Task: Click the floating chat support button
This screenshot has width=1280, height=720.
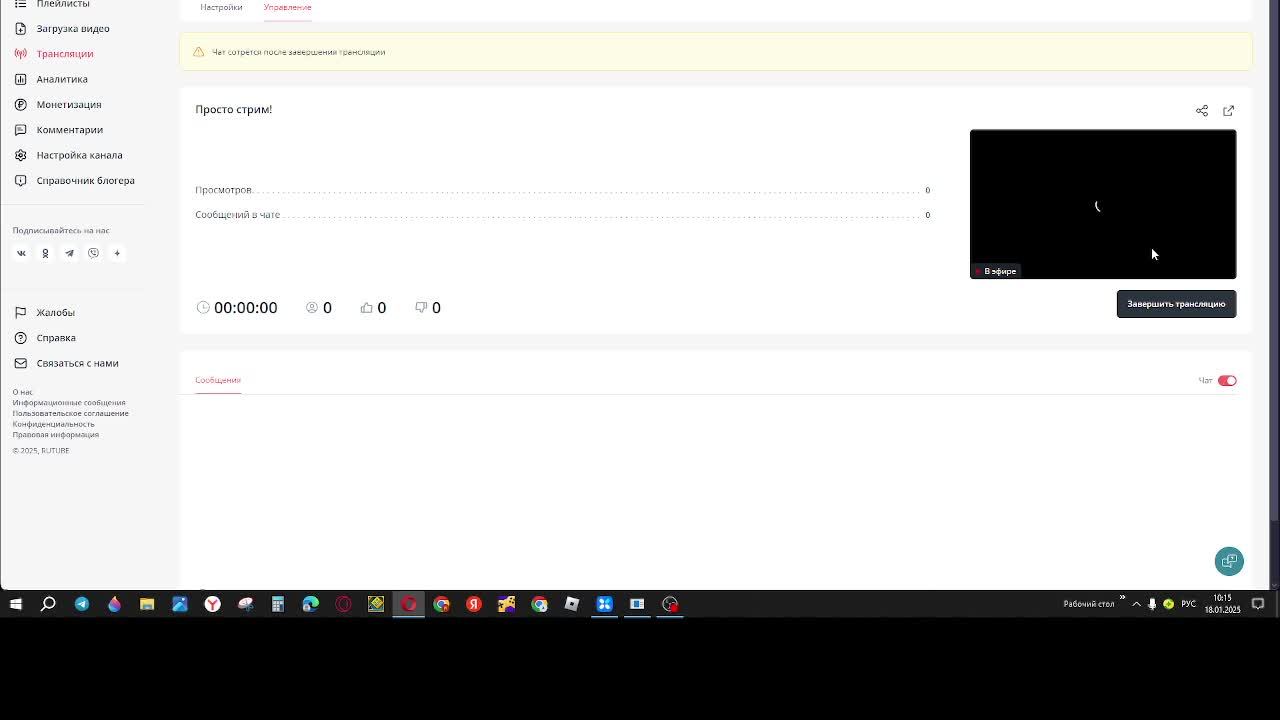Action: click(x=1229, y=561)
